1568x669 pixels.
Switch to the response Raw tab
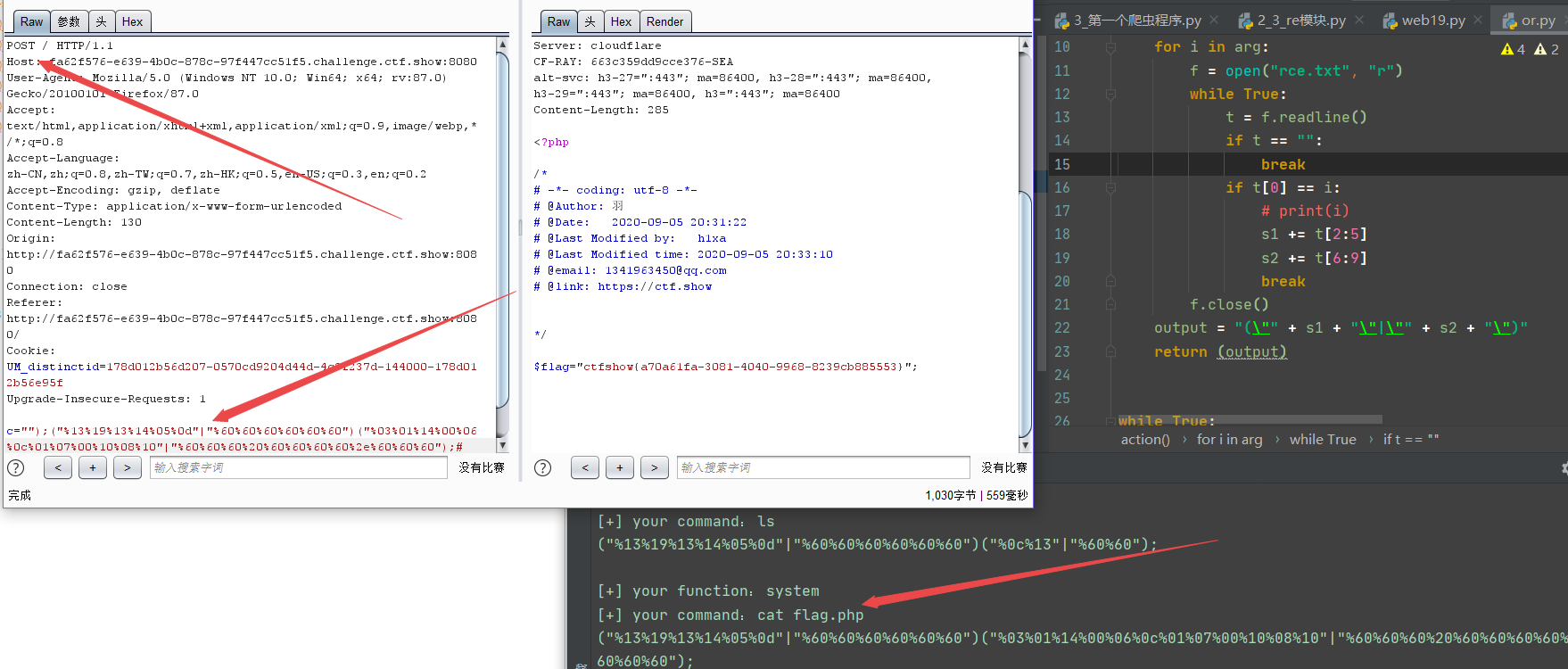point(558,21)
